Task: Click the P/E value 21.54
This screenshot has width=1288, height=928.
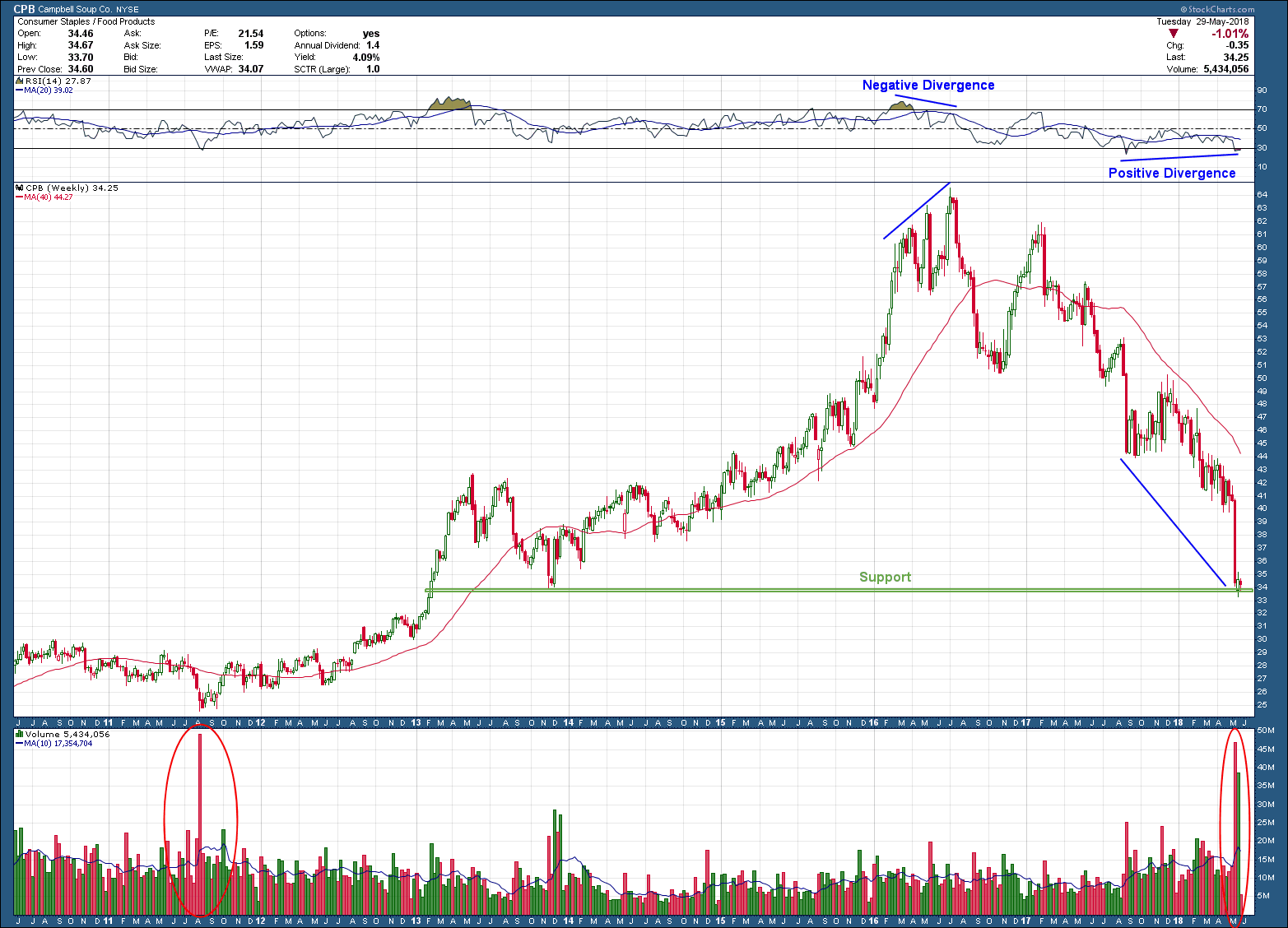Action: tap(251, 34)
